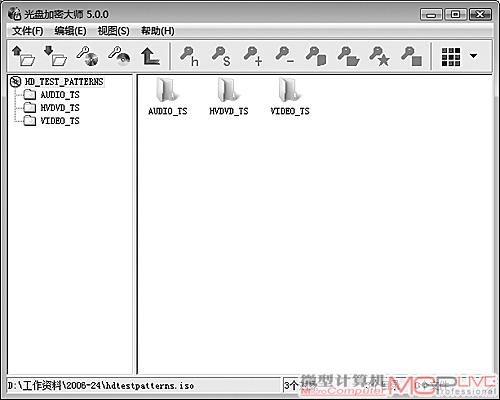
Task: Click the folder with down arrow icon
Action: (x=55, y=56)
